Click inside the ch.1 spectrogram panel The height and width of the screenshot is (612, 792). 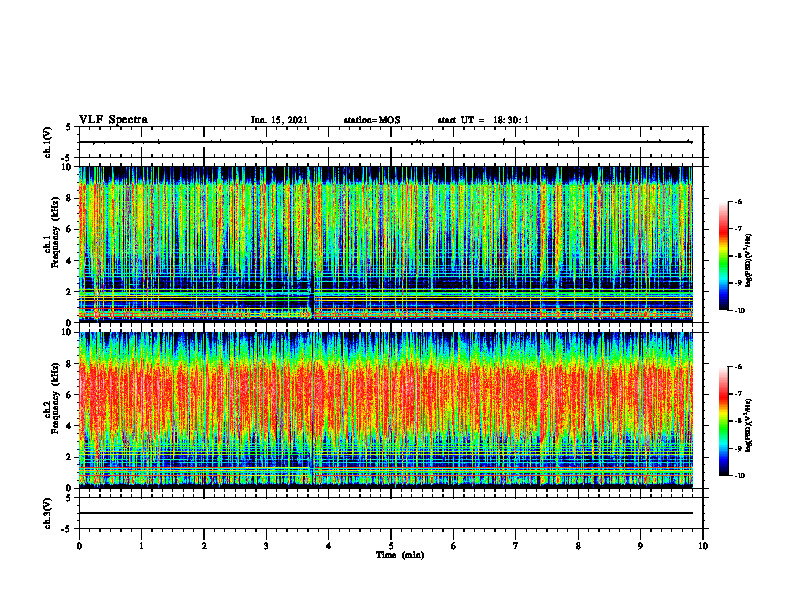click(386, 244)
